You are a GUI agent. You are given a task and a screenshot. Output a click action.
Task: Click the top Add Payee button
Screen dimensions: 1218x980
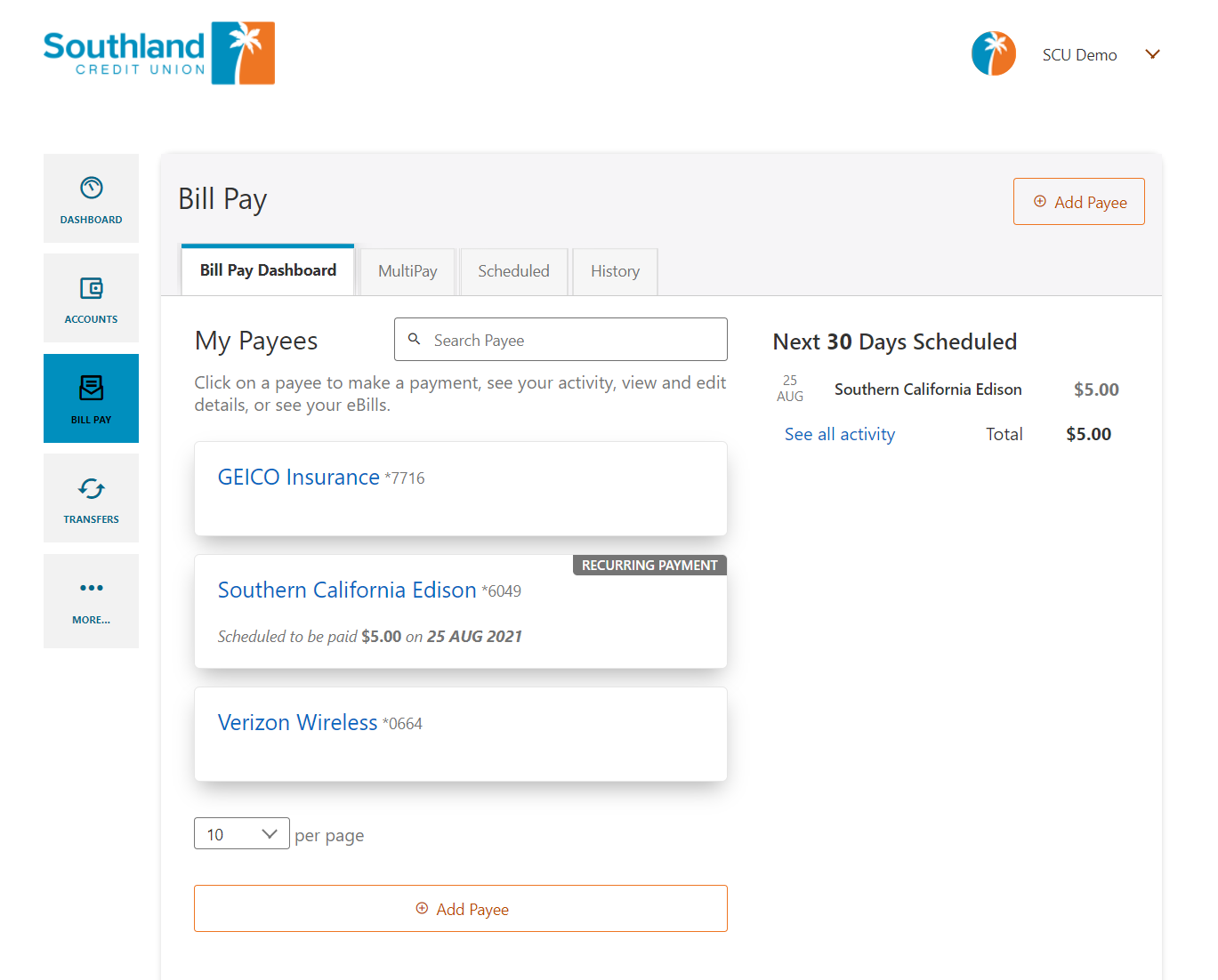[1078, 202]
